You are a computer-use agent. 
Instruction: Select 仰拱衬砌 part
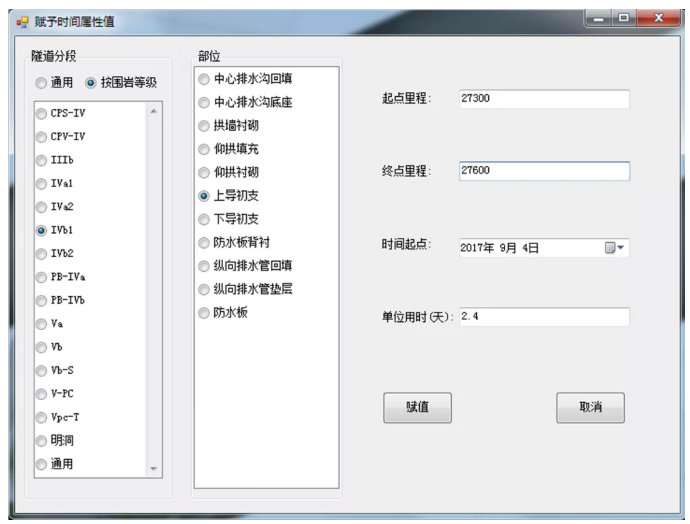(x=204, y=172)
